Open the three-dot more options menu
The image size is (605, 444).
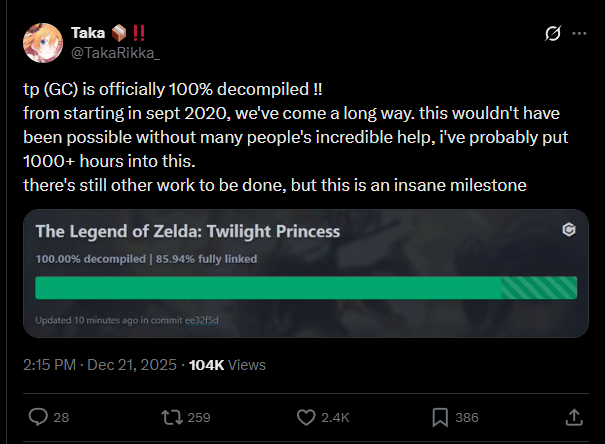tap(579, 34)
